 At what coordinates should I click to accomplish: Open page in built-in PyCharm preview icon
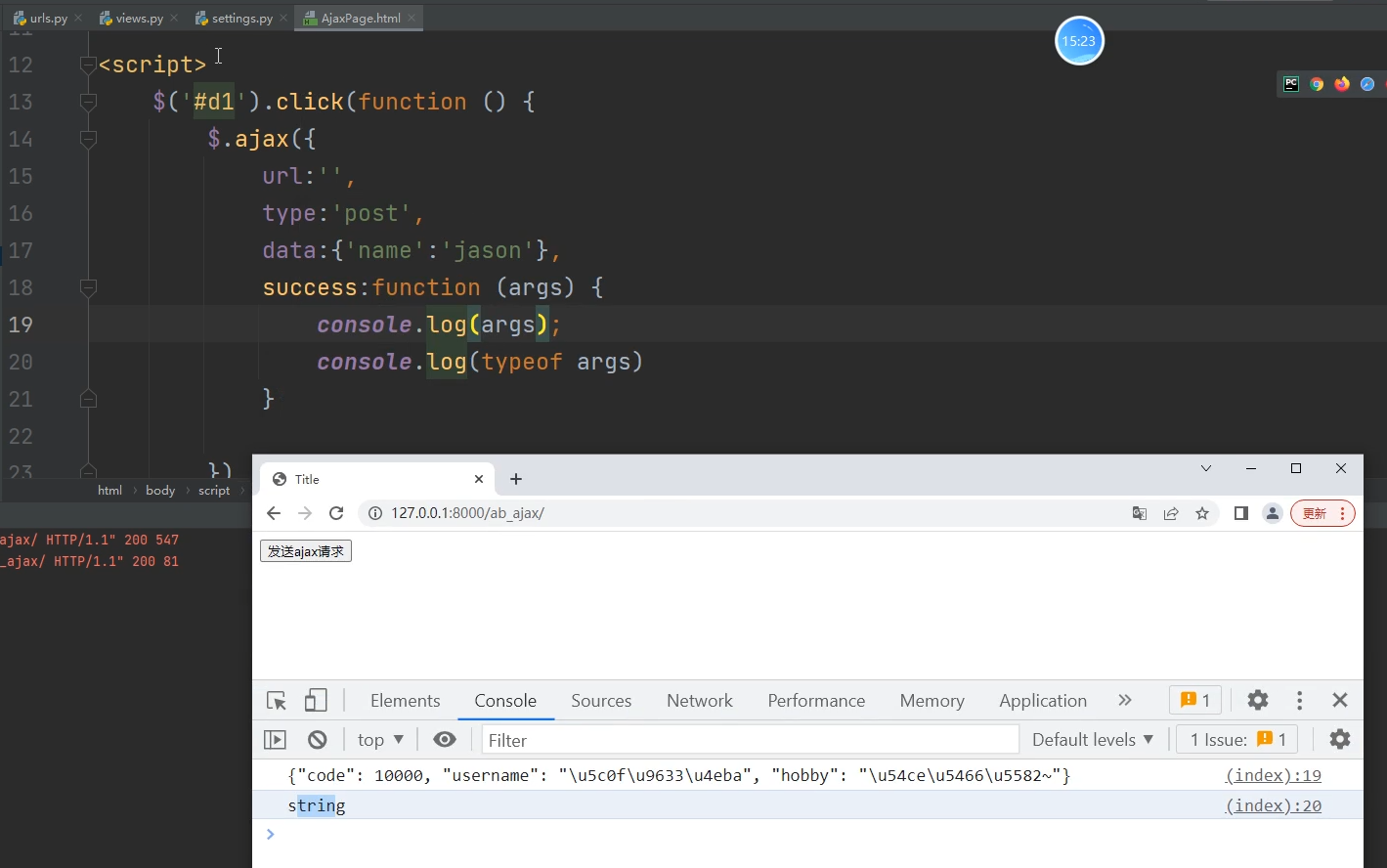pos(1291,84)
